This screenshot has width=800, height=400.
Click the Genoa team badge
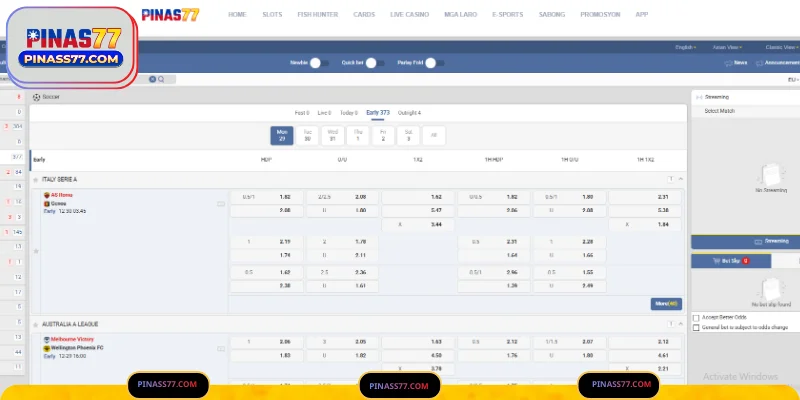coord(46,204)
